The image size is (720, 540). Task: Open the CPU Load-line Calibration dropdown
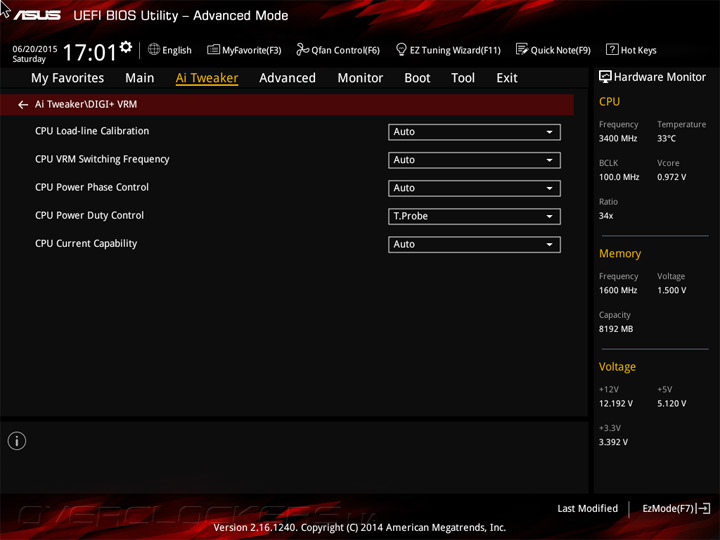[x=474, y=132]
